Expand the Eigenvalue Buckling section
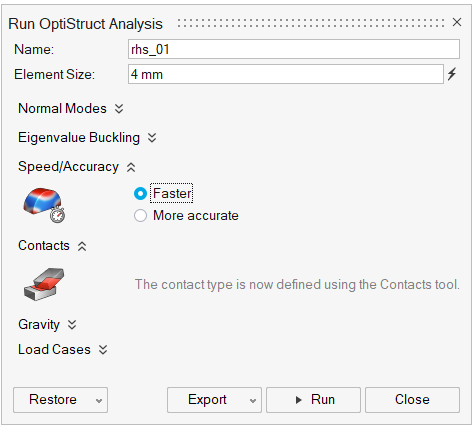Screen dimensions: 472x425 pos(152,138)
